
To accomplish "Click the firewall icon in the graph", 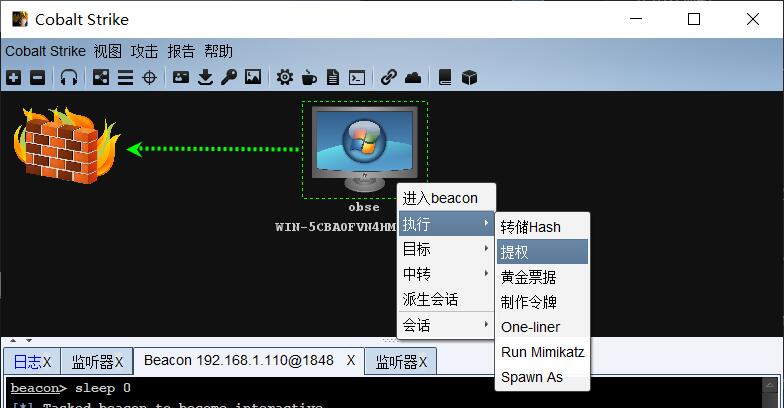I will point(65,145).
